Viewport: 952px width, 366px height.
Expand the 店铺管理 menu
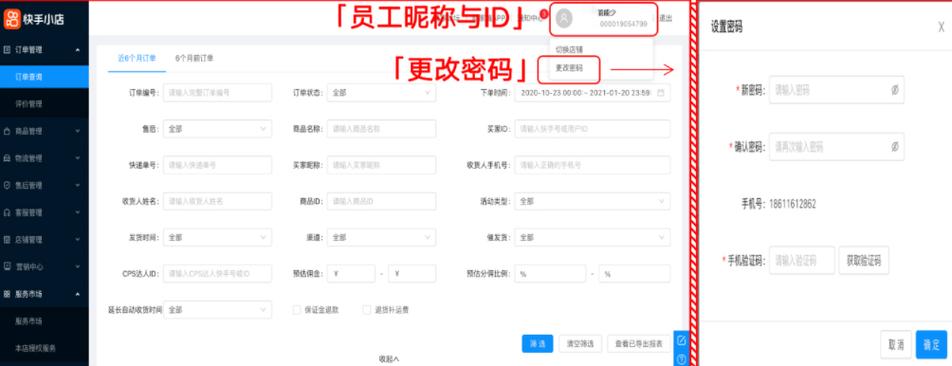pos(78,239)
